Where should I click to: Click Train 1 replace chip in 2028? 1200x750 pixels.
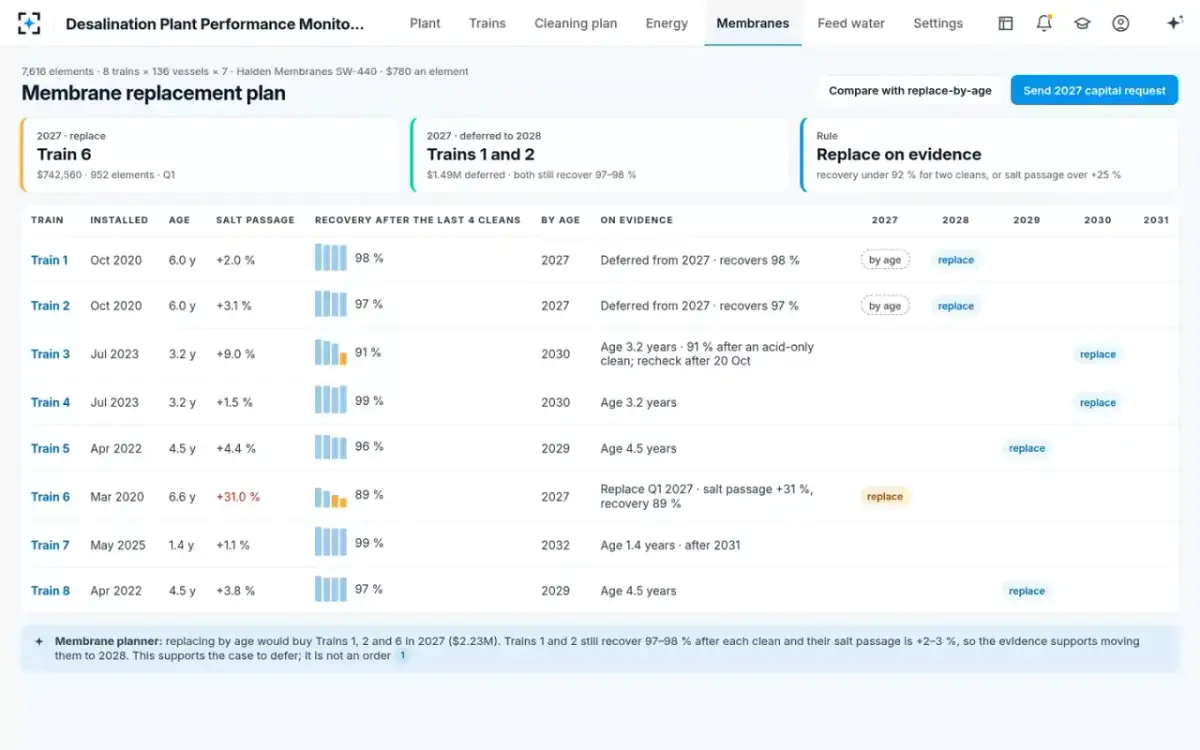tap(956, 260)
